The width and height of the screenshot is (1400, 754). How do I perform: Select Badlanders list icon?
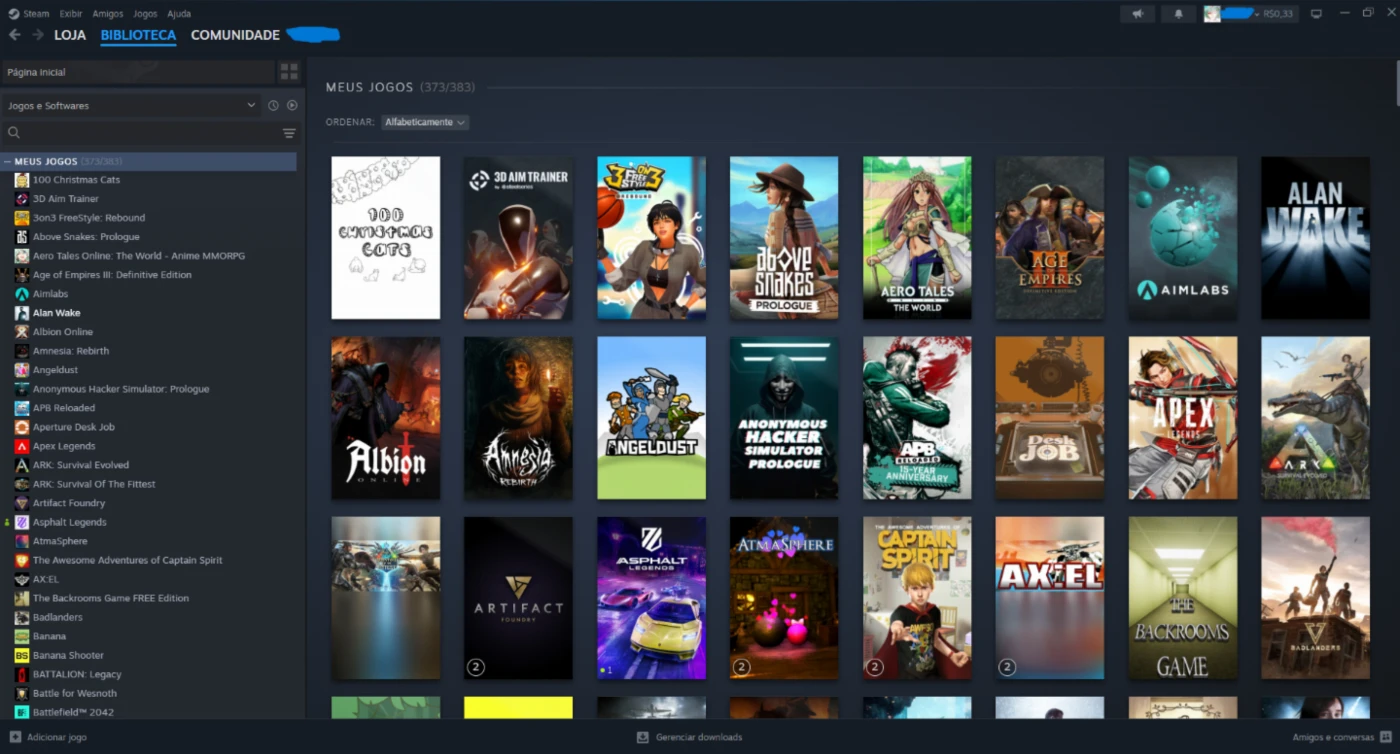tap(22, 617)
